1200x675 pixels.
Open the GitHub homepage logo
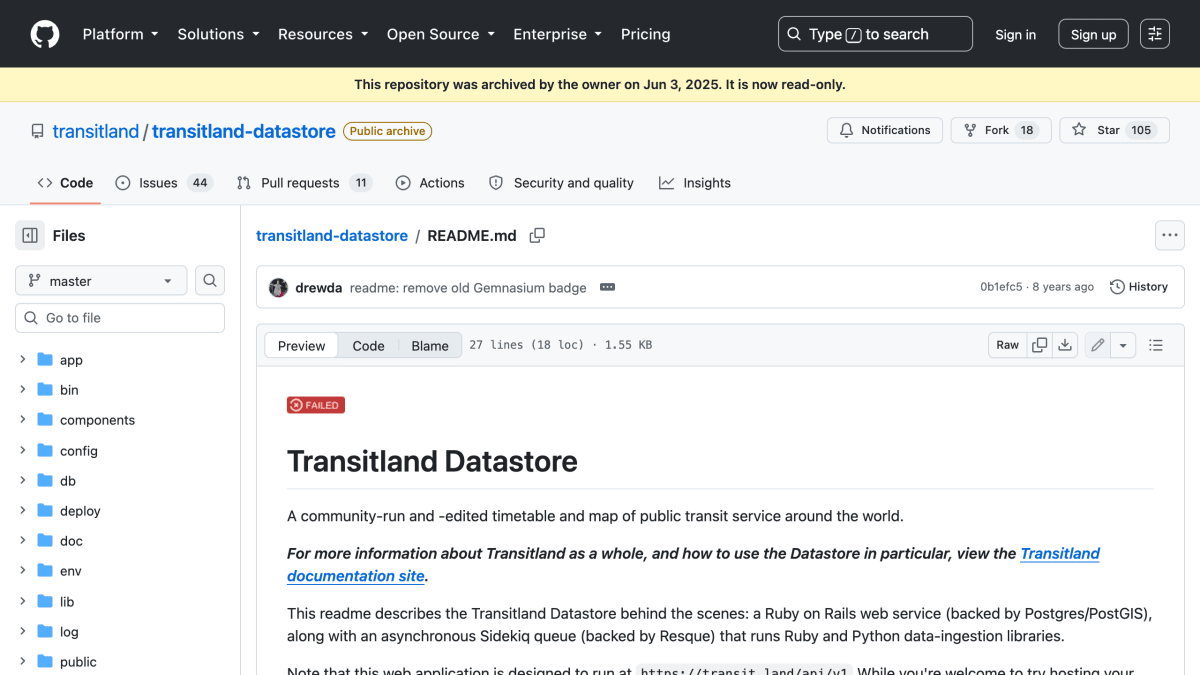tap(45, 34)
